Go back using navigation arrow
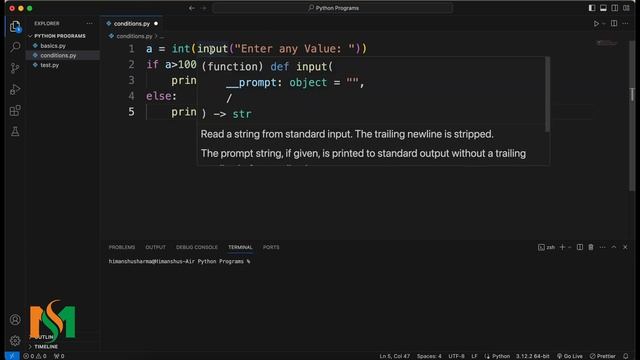640x360 pixels. 192,8
